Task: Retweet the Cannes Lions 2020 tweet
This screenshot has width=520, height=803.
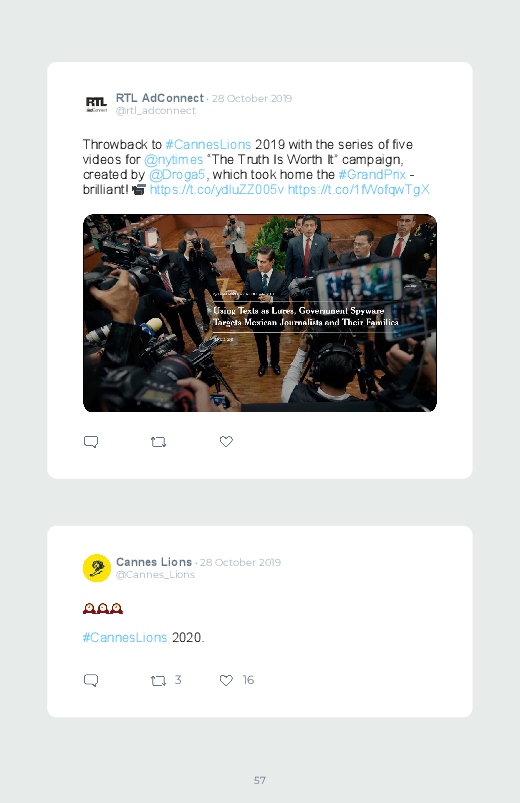Action: [158, 681]
